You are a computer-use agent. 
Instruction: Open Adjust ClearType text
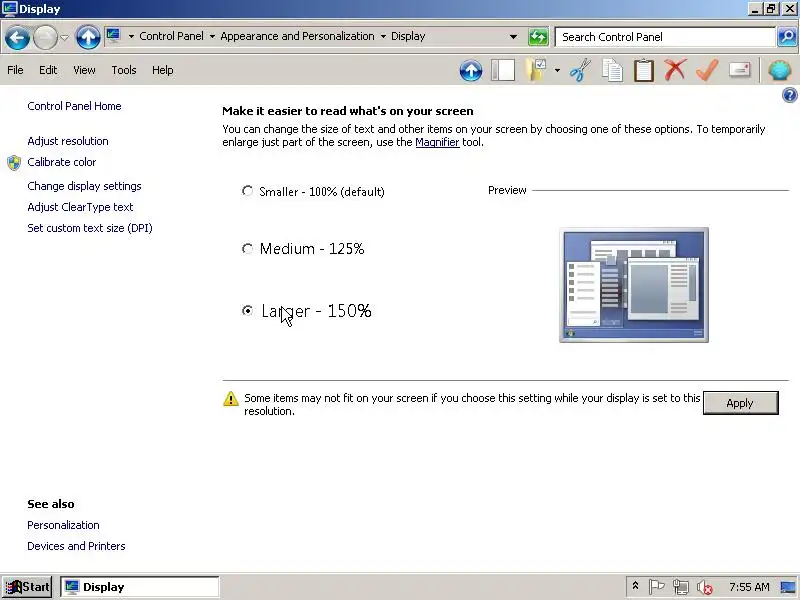(x=80, y=207)
